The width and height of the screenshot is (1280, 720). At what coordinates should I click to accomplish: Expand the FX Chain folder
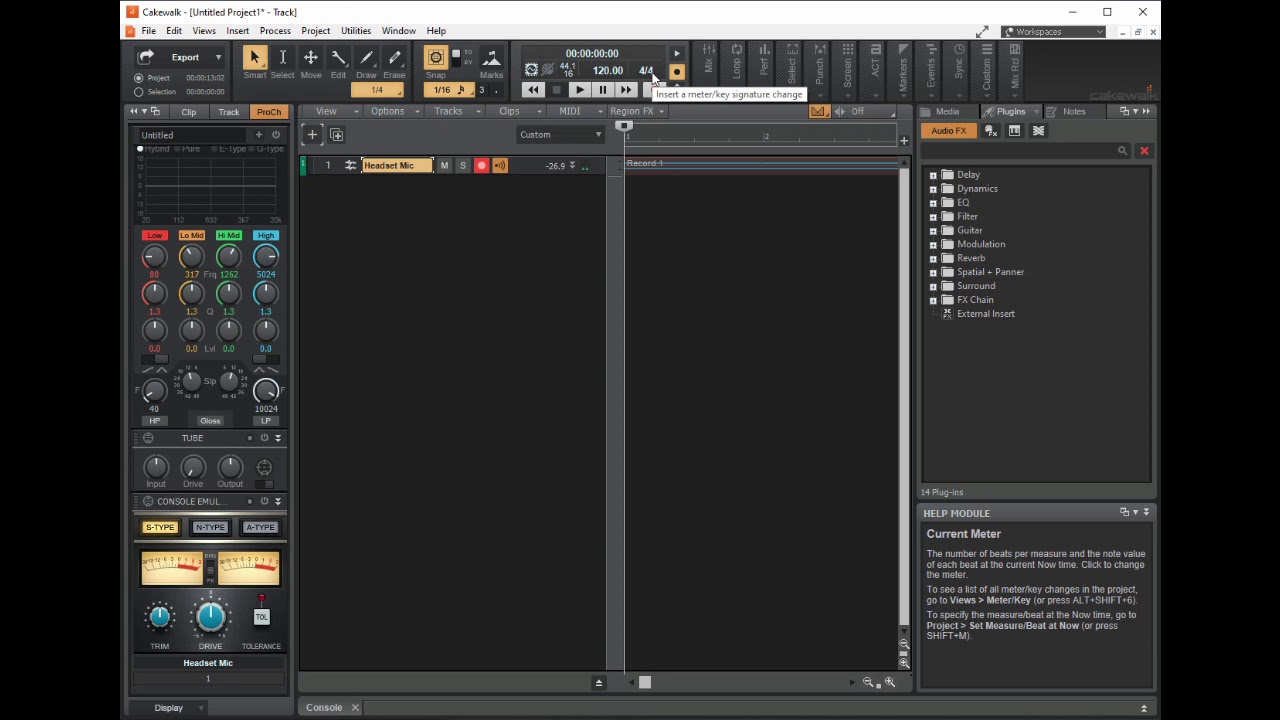933,300
